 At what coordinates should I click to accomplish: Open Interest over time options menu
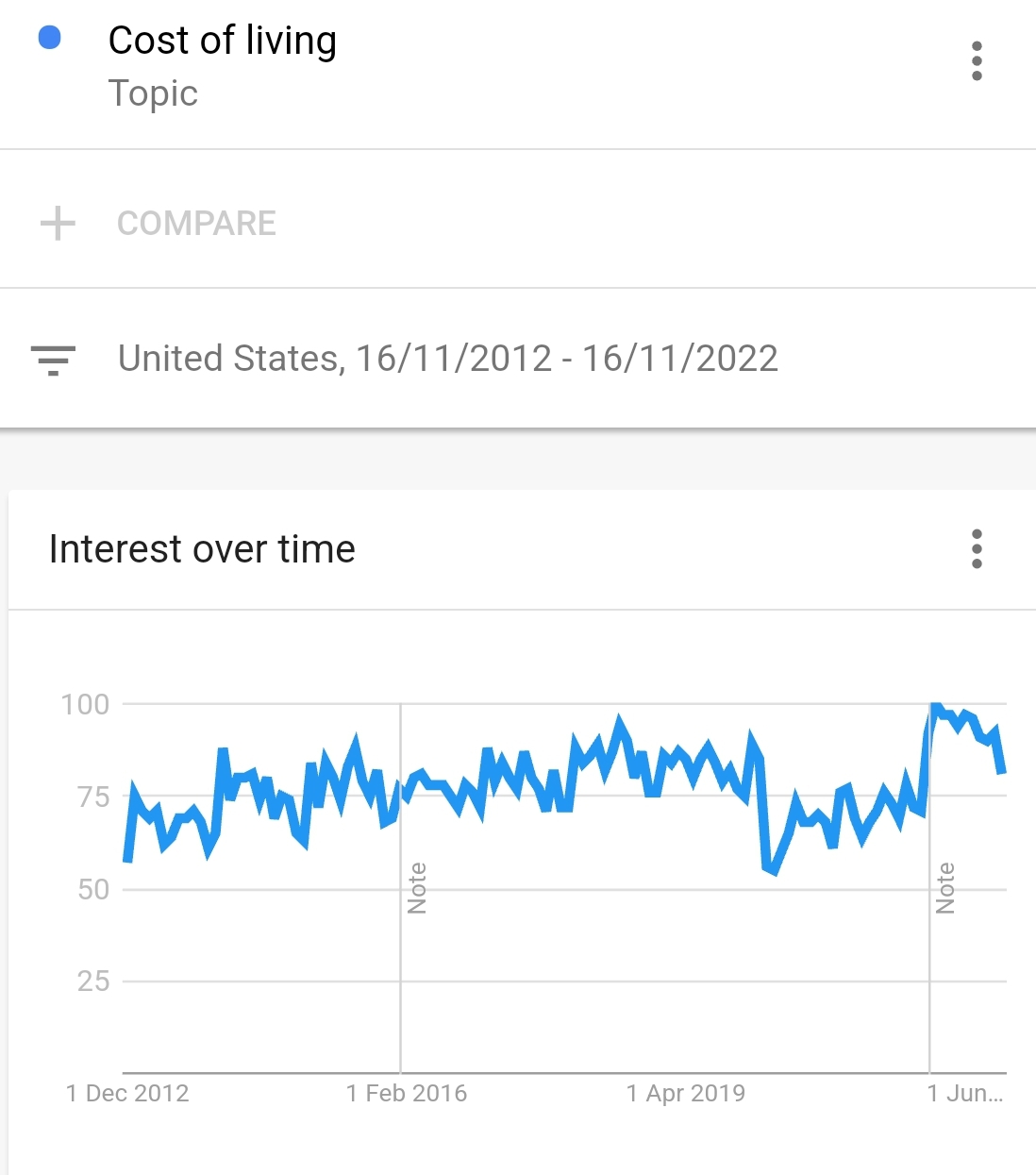[x=977, y=548]
